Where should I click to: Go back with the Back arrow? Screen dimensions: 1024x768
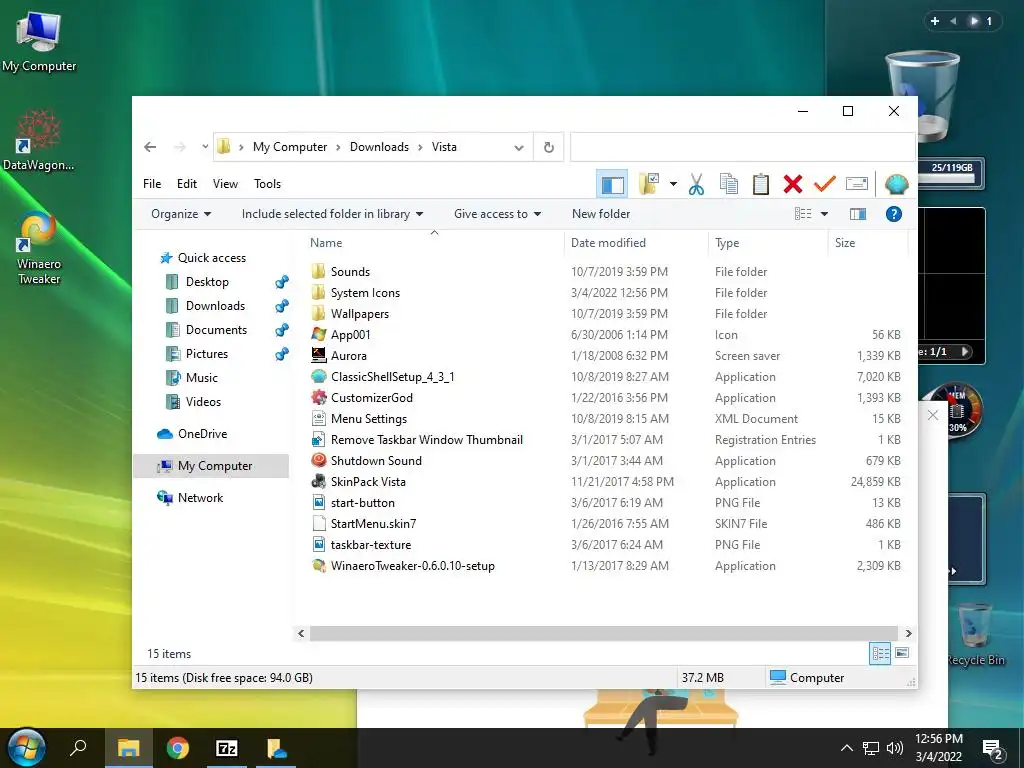pyautogui.click(x=150, y=147)
